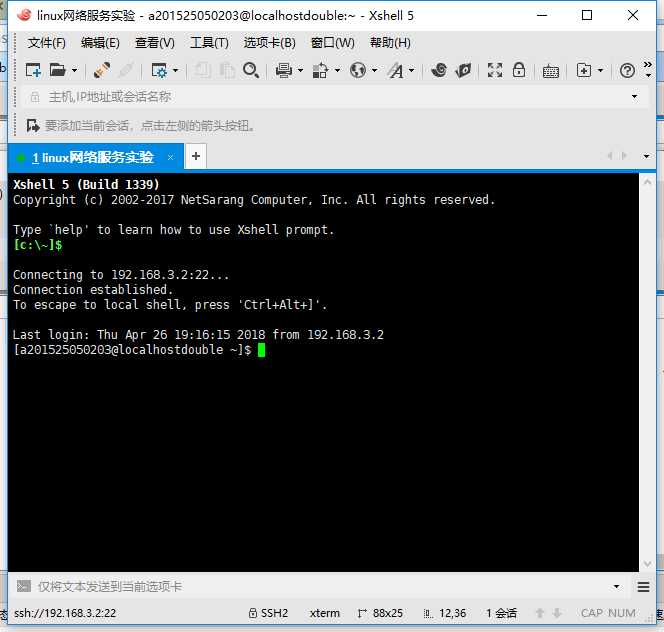The image size is (664, 632).
Task: Open the 帮助(H) menu
Action: point(390,43)
